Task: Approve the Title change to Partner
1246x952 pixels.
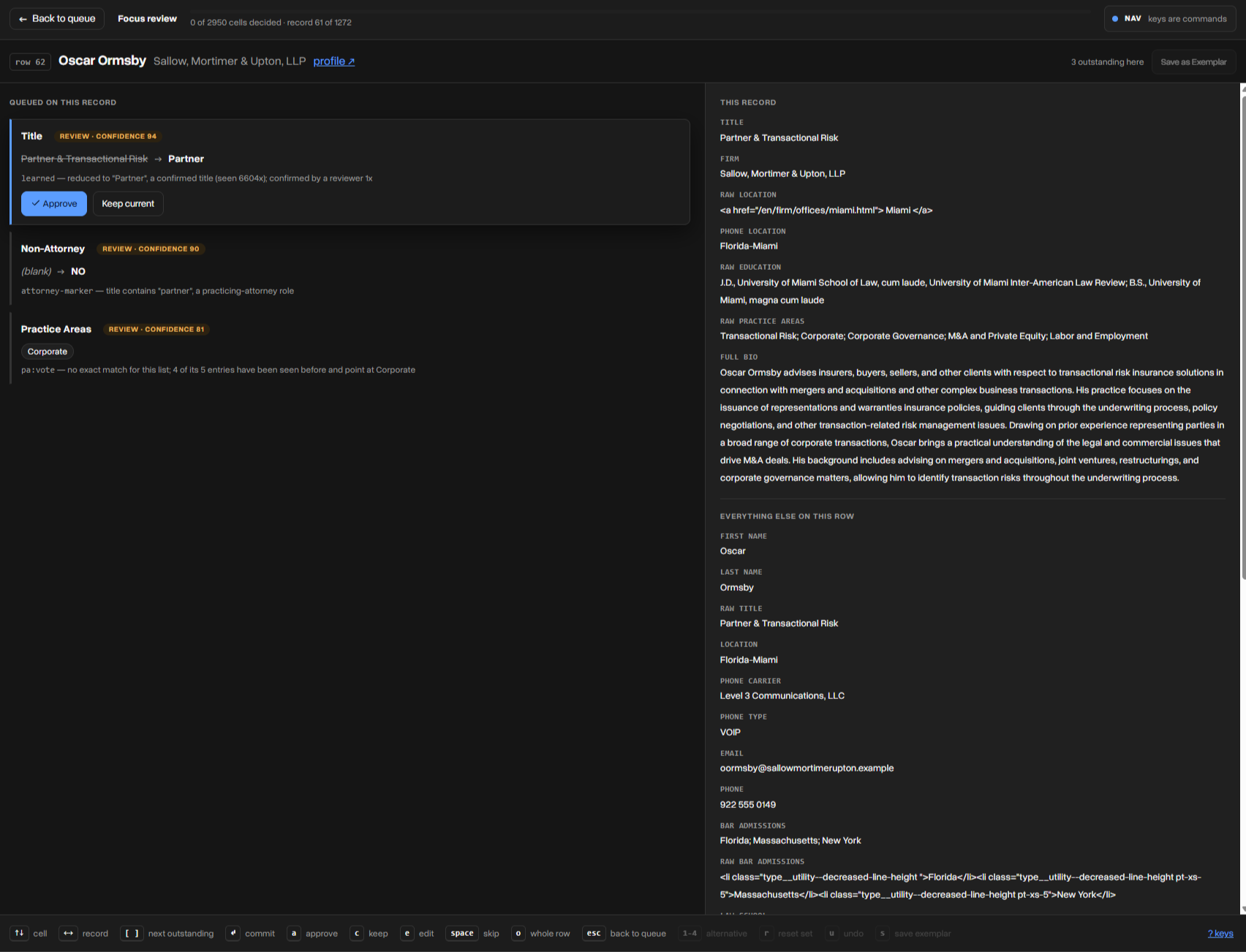Action: pos(54,204)
